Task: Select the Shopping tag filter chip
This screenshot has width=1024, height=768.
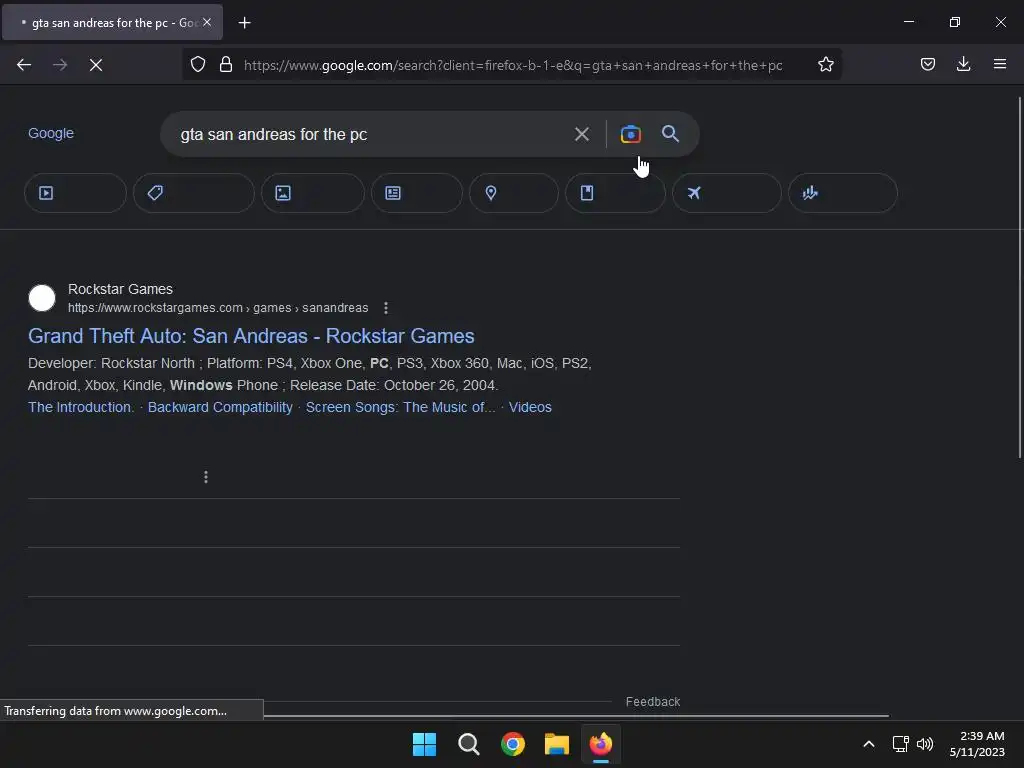Action: (193, 193)
